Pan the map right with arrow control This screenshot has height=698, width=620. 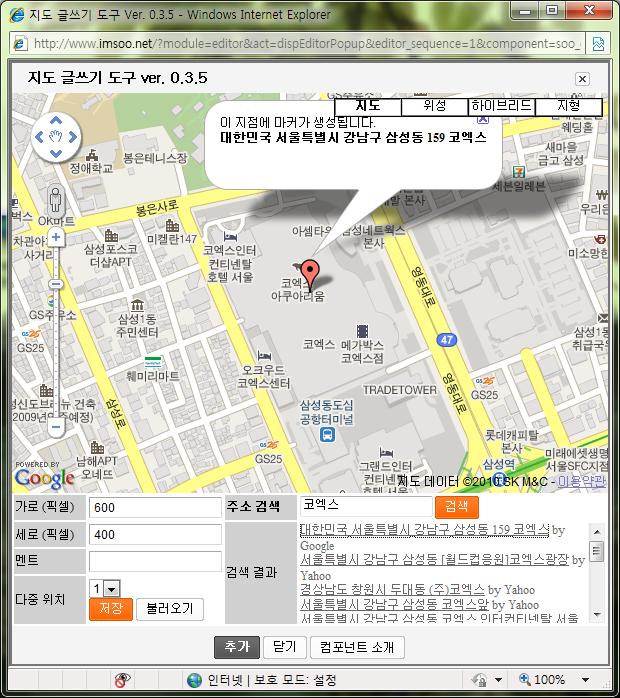73,137
